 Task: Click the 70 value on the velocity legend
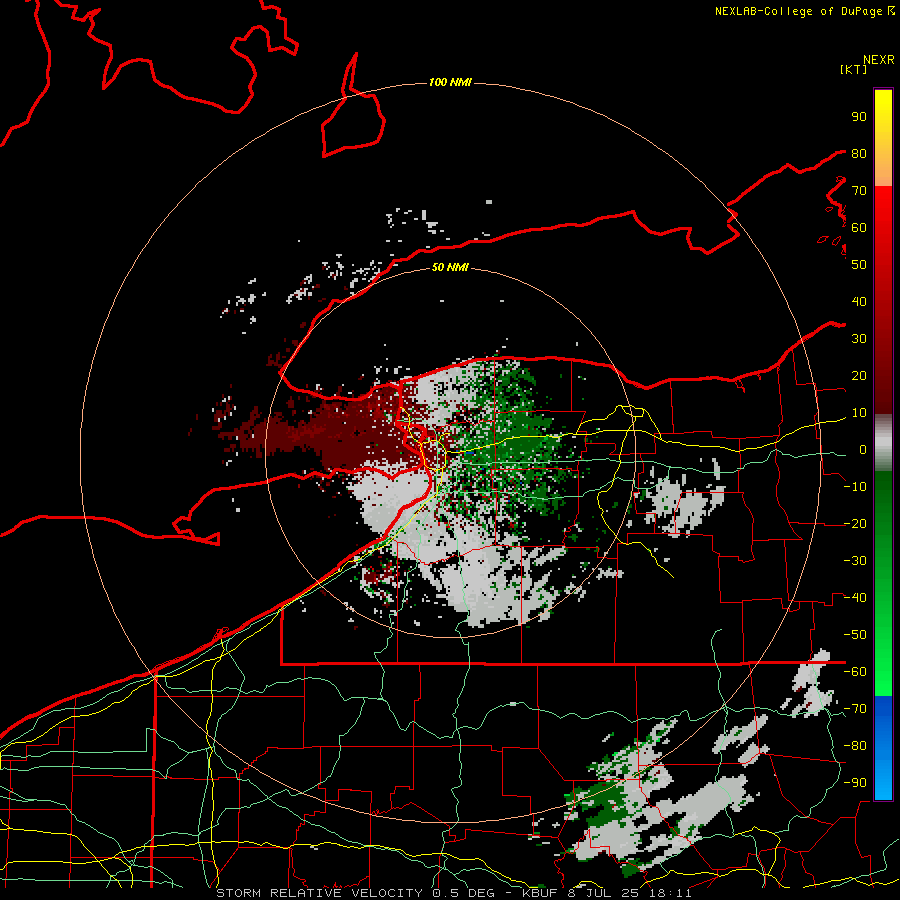[x=859, y=191]
